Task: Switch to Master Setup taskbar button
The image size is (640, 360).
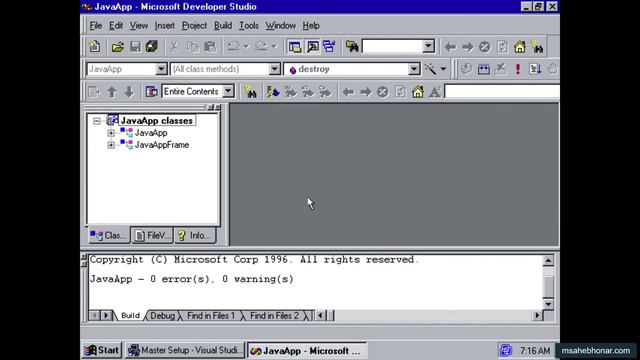Action: pyautogui.click(x=185, y=350)
